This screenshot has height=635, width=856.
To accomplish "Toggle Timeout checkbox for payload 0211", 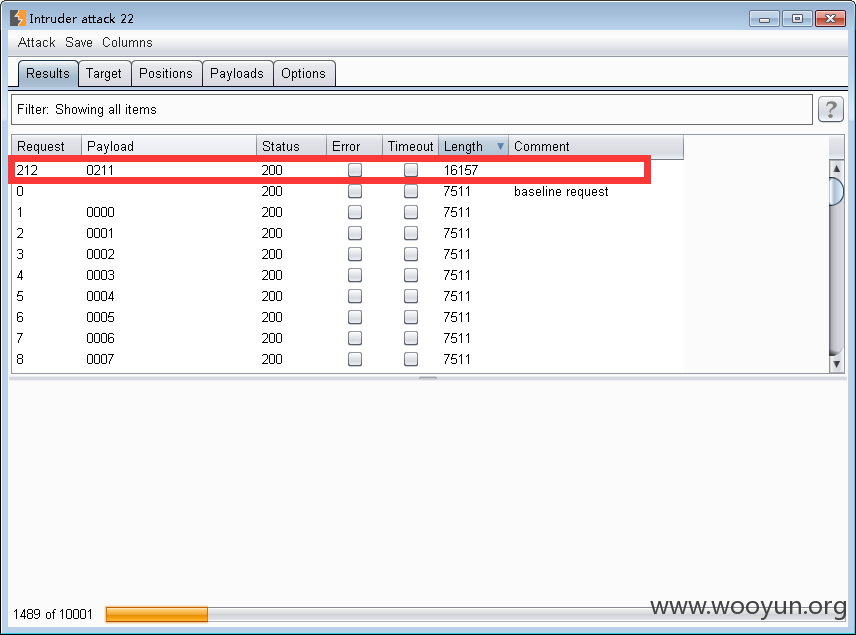I will click(x=411, y=170).
